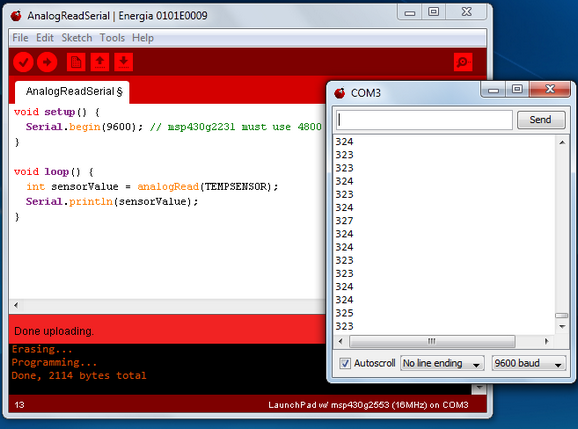Image resolution: width=578 pixels, height=429 pixels.
Task: Expand the No line ending dropdown
Action: tap(442, 363)
